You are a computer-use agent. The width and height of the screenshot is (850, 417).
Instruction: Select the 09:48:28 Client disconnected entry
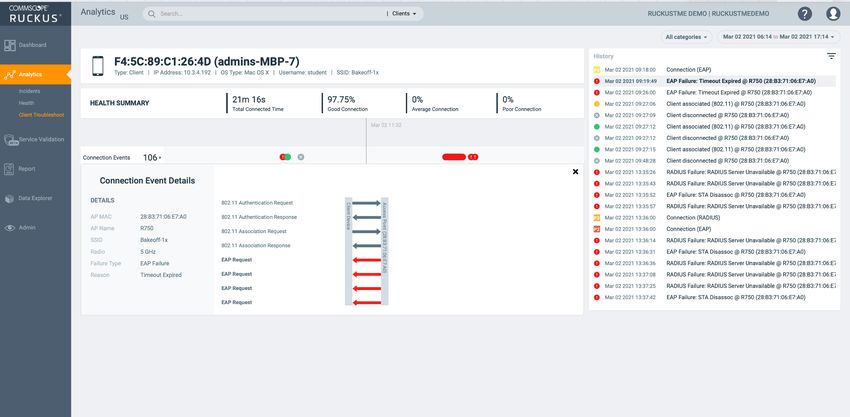coord(714,161)
